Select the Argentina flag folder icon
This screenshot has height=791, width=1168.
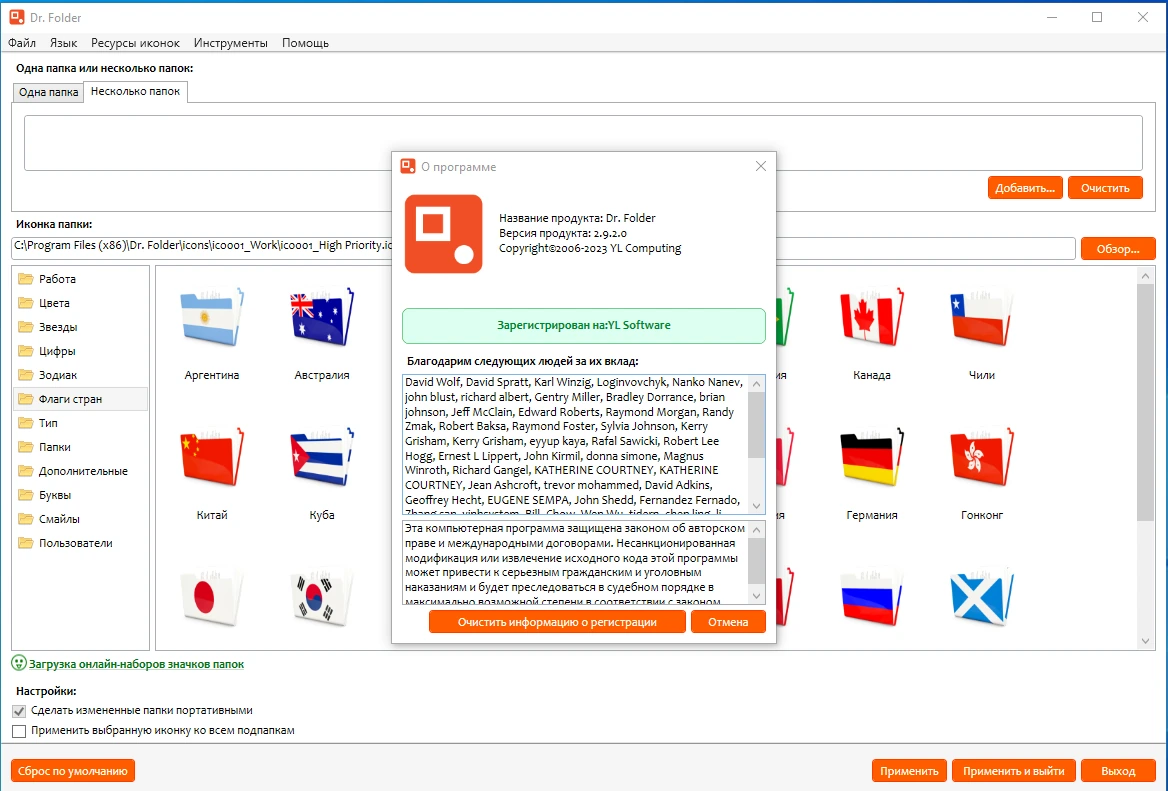click(212, 318)
